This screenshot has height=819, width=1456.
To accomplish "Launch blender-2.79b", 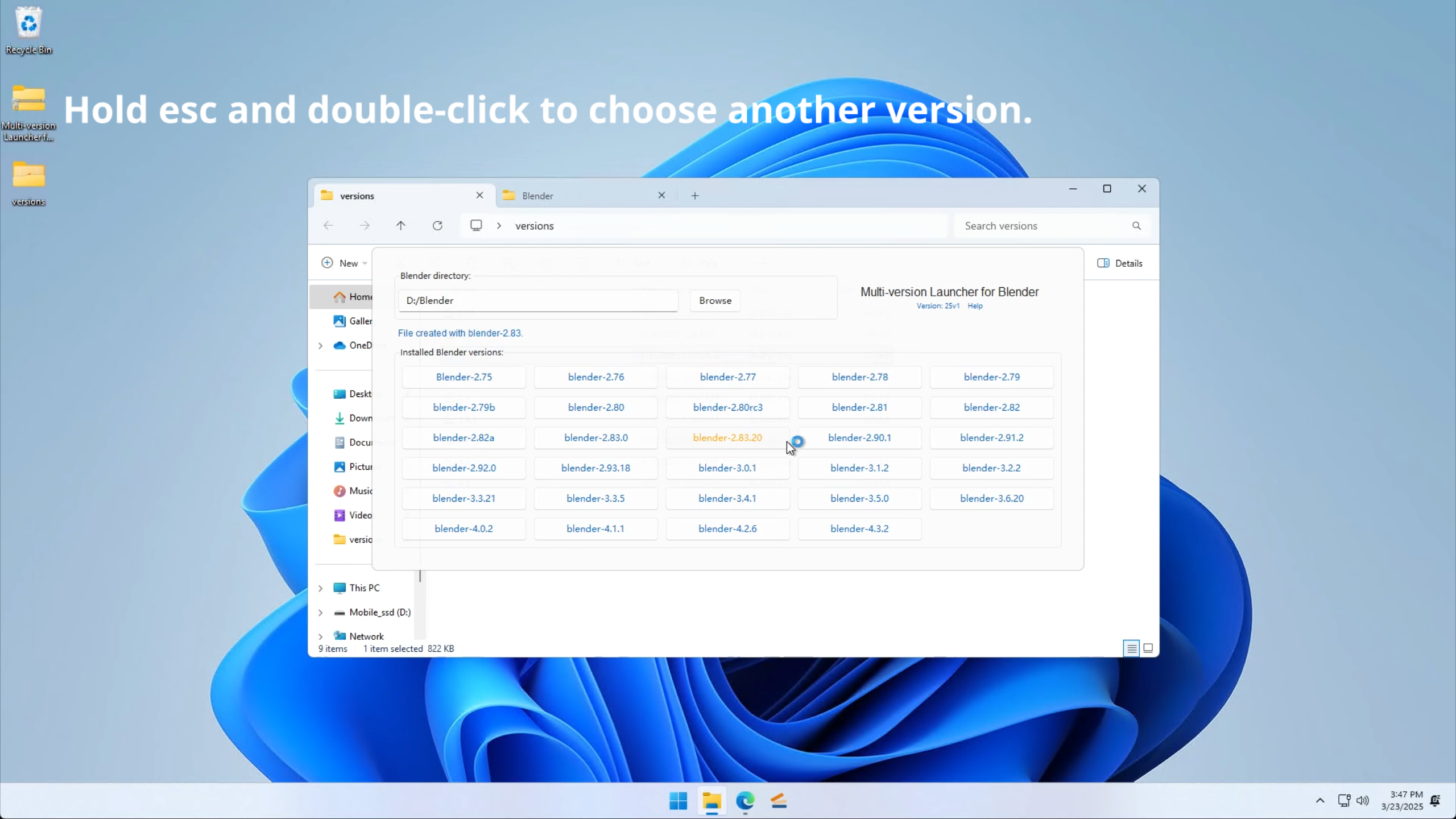I will click(464, 407).
